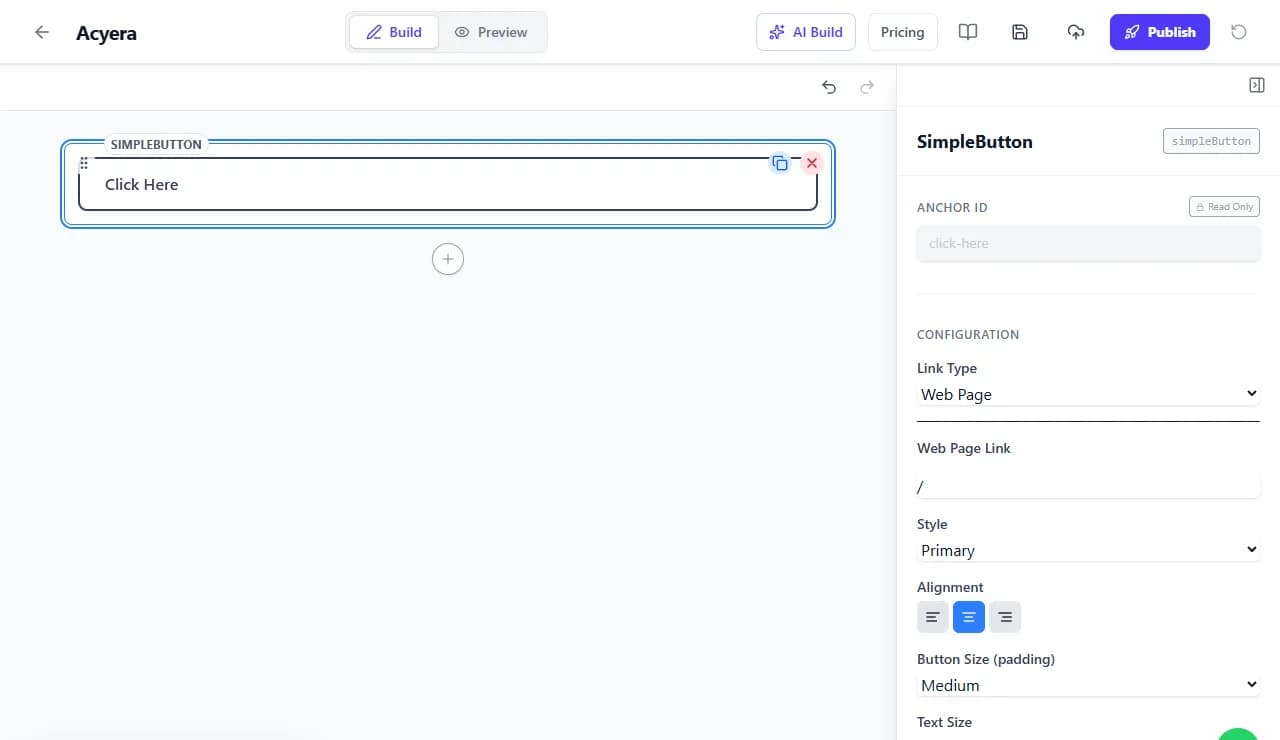Undo the last change in canvas toolbar
This screenshot has width=1280, height=740.
tap(829, 87)
